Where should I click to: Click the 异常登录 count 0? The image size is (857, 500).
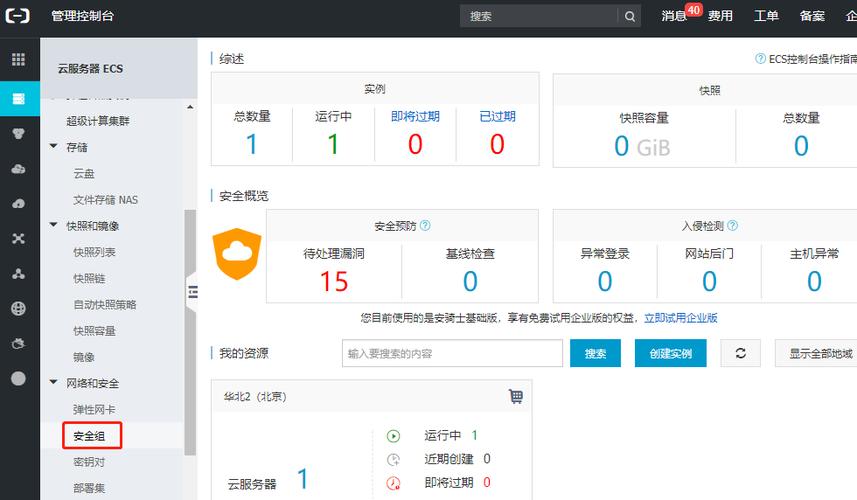[605, 281]
